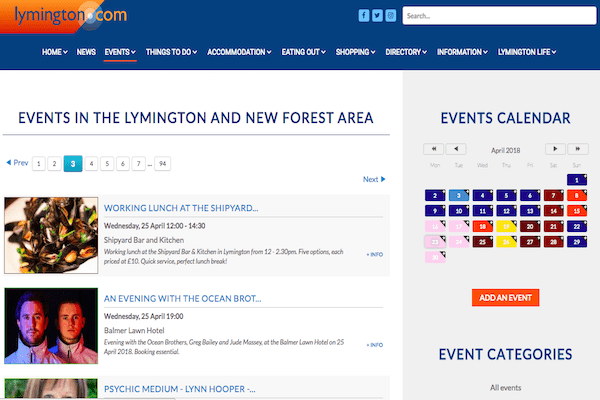Click the Balmer Lawn Hotel venue text

(134, 330)
